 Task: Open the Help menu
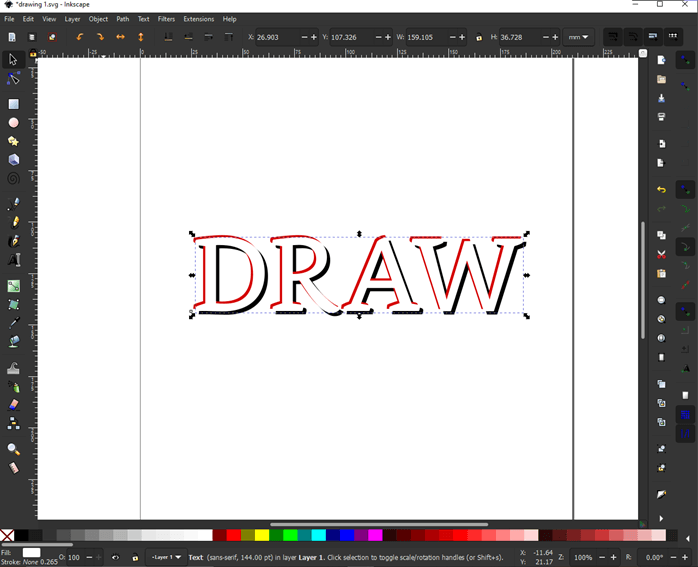click(x=229, y=19)
